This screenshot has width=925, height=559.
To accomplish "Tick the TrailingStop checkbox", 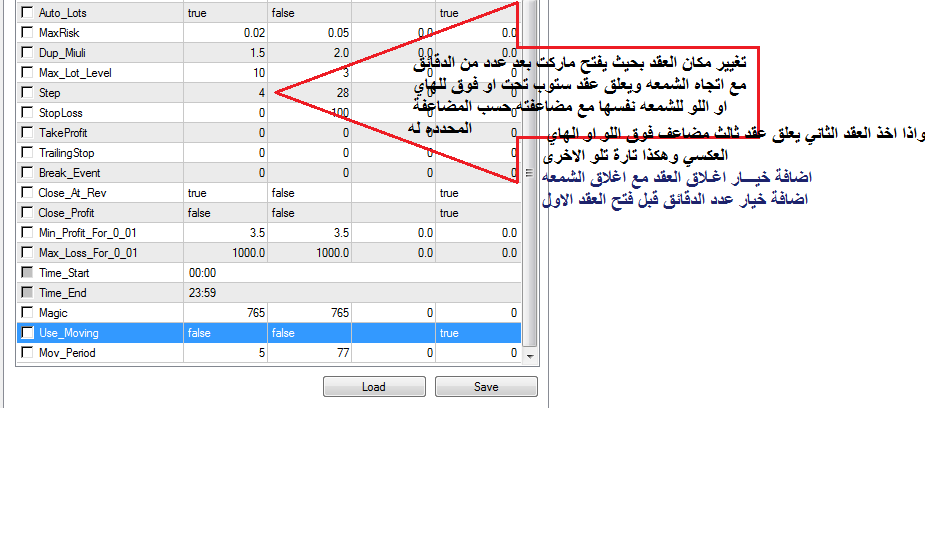I will tap(27, 153).
